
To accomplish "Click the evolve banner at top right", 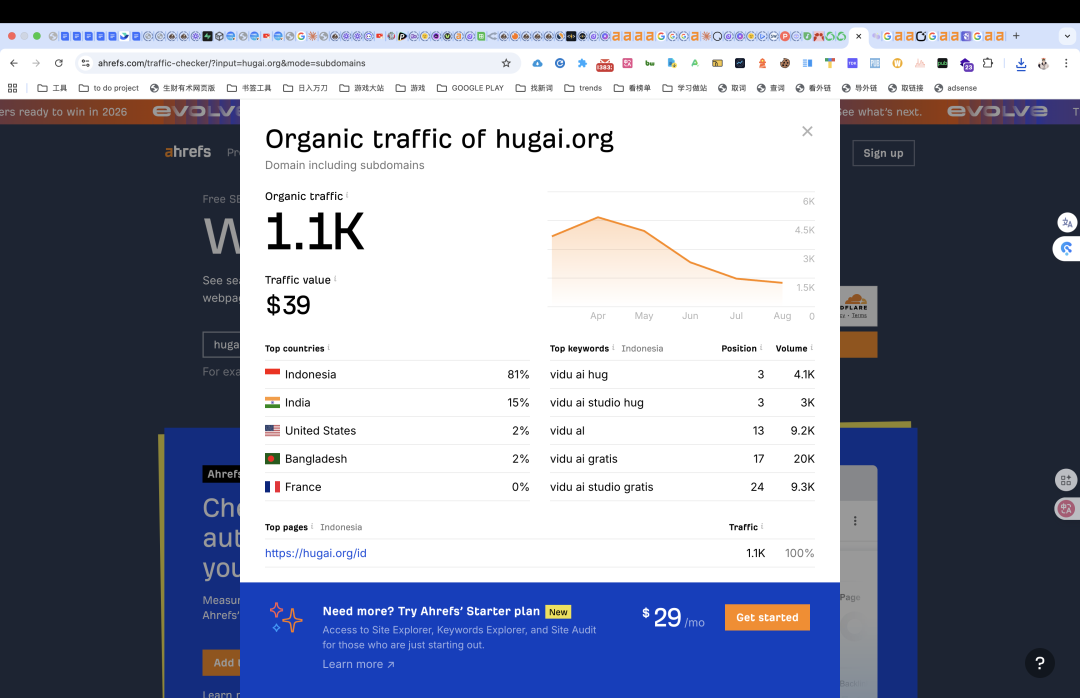I will click(997, 111).
